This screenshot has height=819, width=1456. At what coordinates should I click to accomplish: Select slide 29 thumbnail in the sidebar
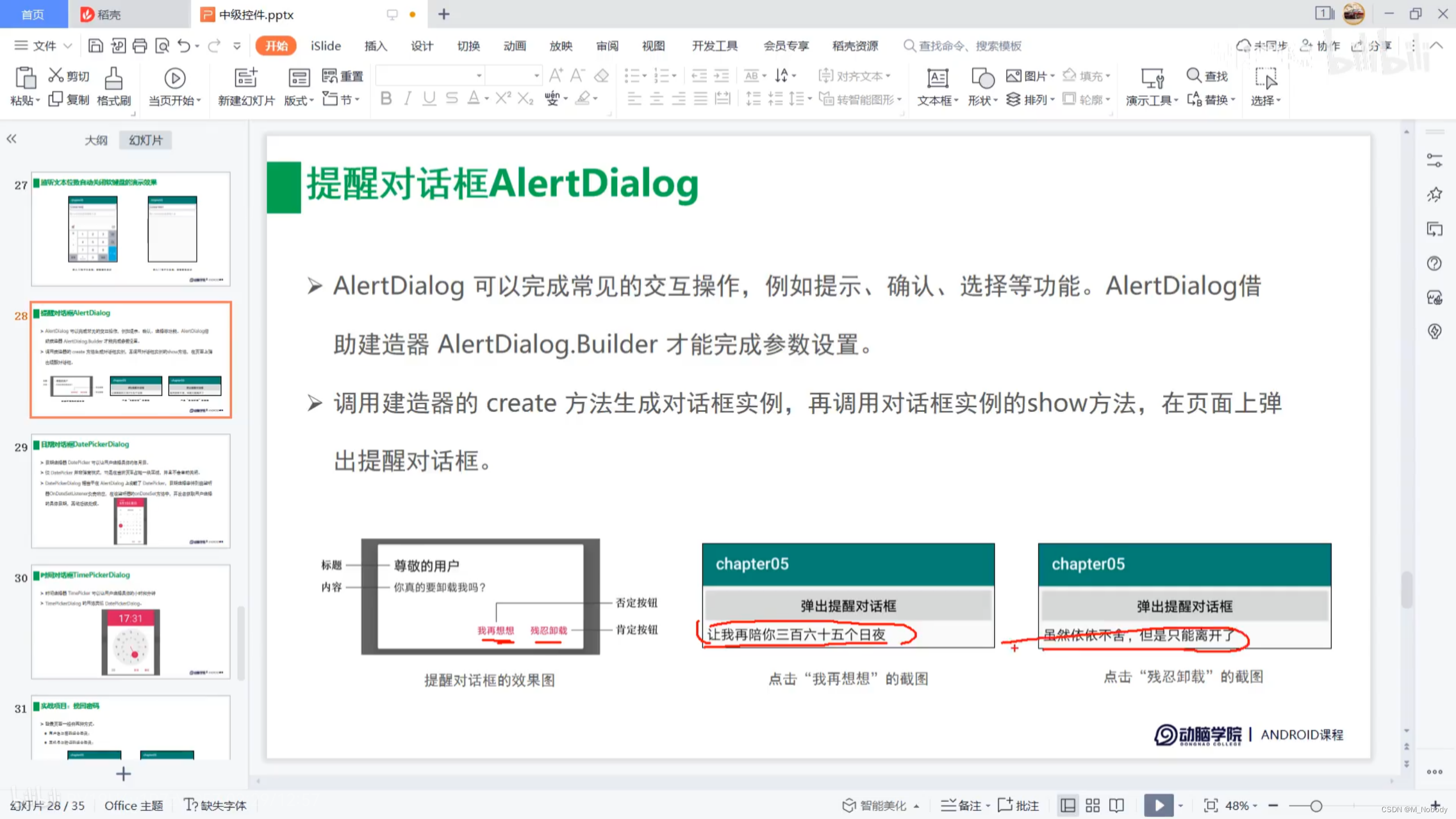coord(130,492)
